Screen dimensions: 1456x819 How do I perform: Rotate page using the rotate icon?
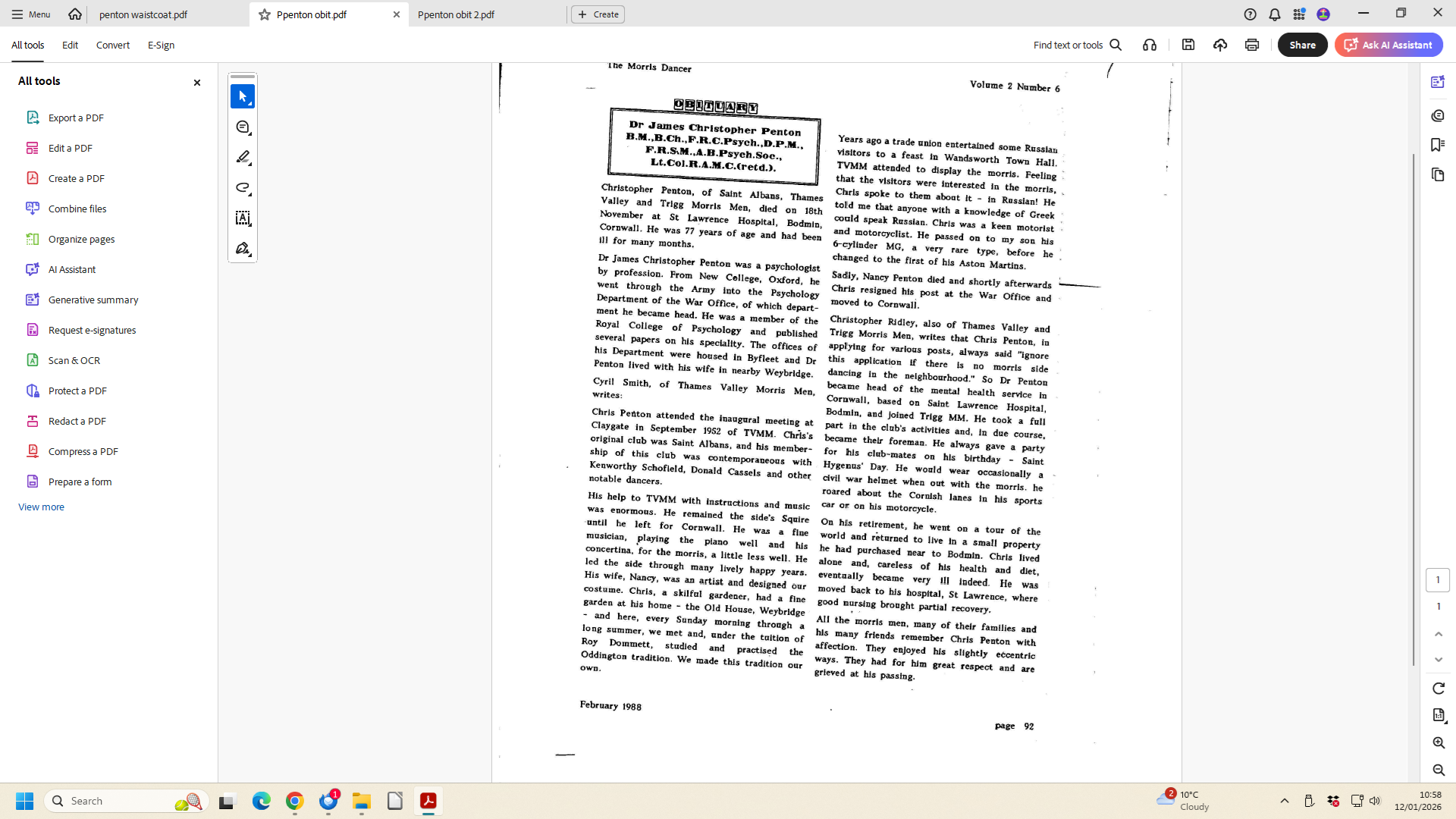1439,688
